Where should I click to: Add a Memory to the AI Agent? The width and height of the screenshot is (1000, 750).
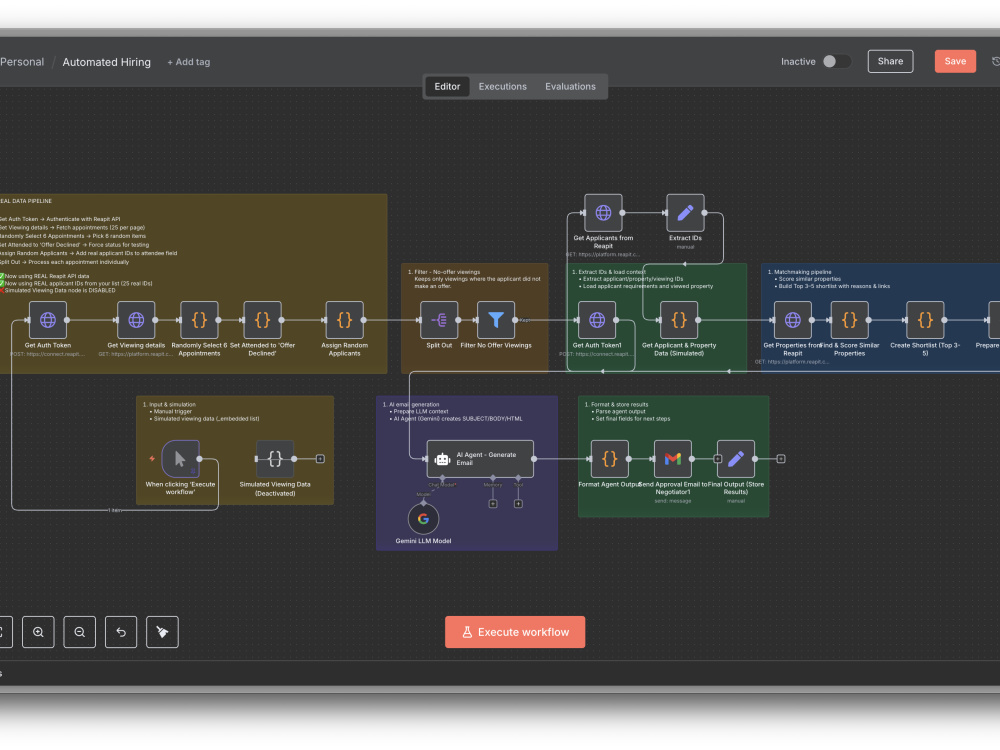(493, 504)
